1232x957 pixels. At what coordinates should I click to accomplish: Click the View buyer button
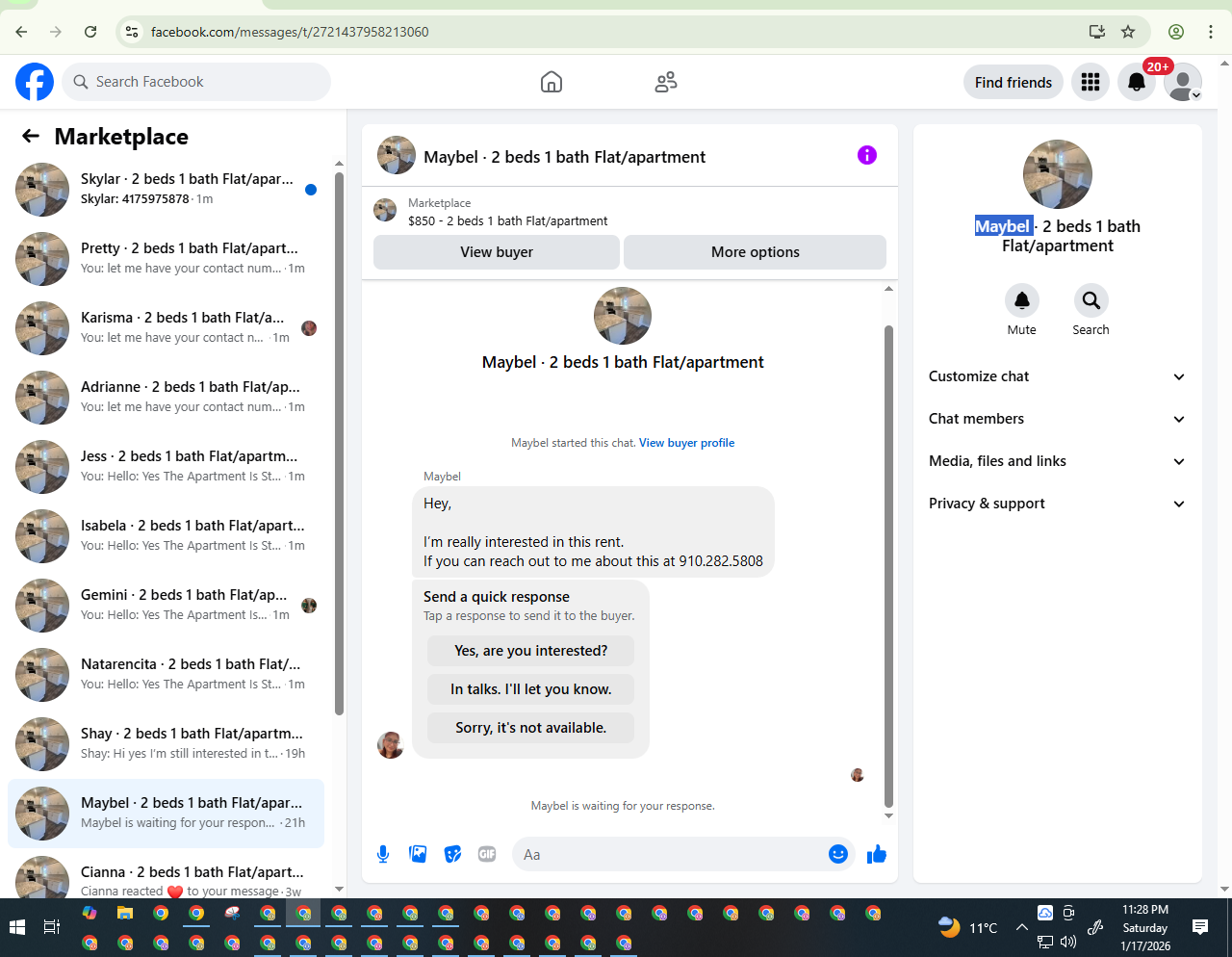pyautogui.click(x=497, y=252)
